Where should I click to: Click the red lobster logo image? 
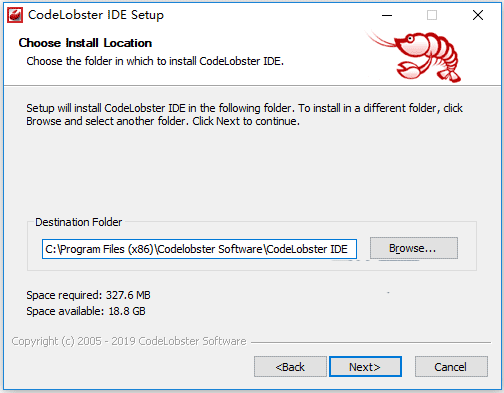414,56
